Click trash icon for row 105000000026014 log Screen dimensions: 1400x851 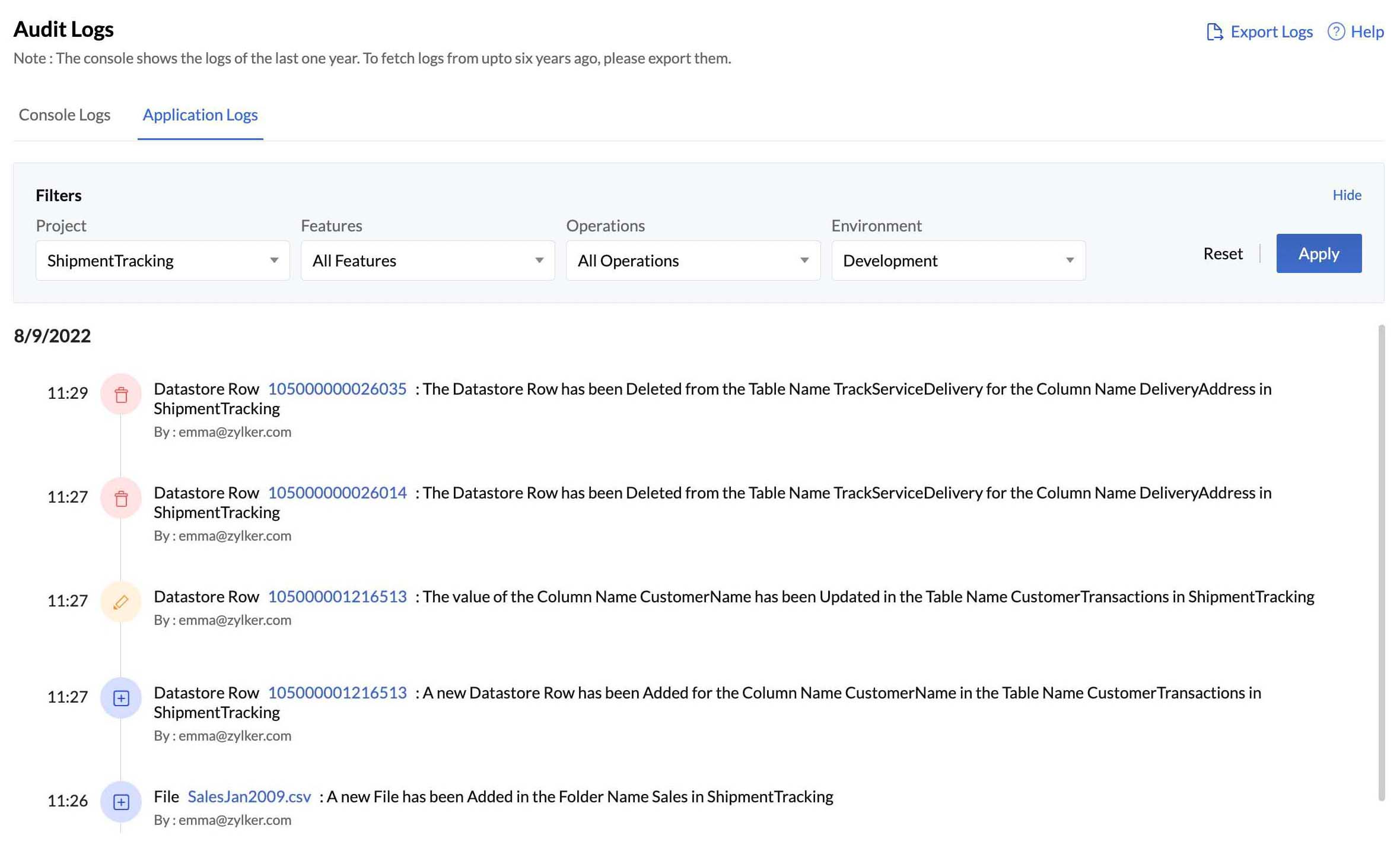pyautogui.click(x=121, y=498)
